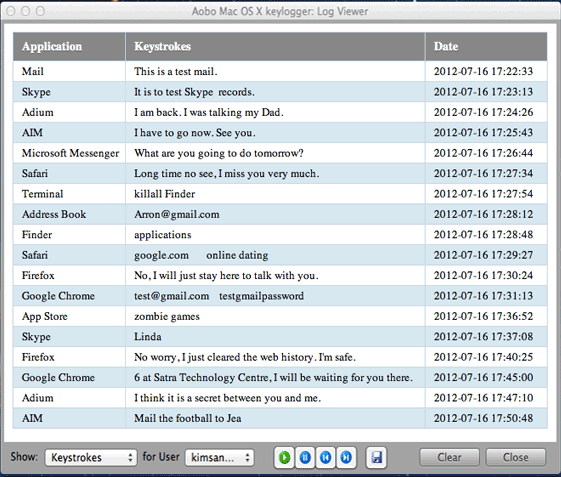This screenshot has width=561, height=477.
Task: Select date 2012-07-16 17:45:00
Action: click(x=483, y=378)
